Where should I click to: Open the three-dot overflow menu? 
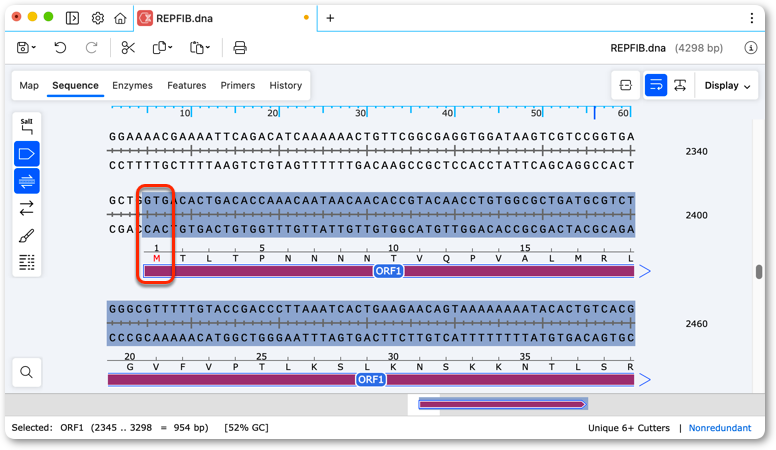pyautogui.click(x=751, y=18)
